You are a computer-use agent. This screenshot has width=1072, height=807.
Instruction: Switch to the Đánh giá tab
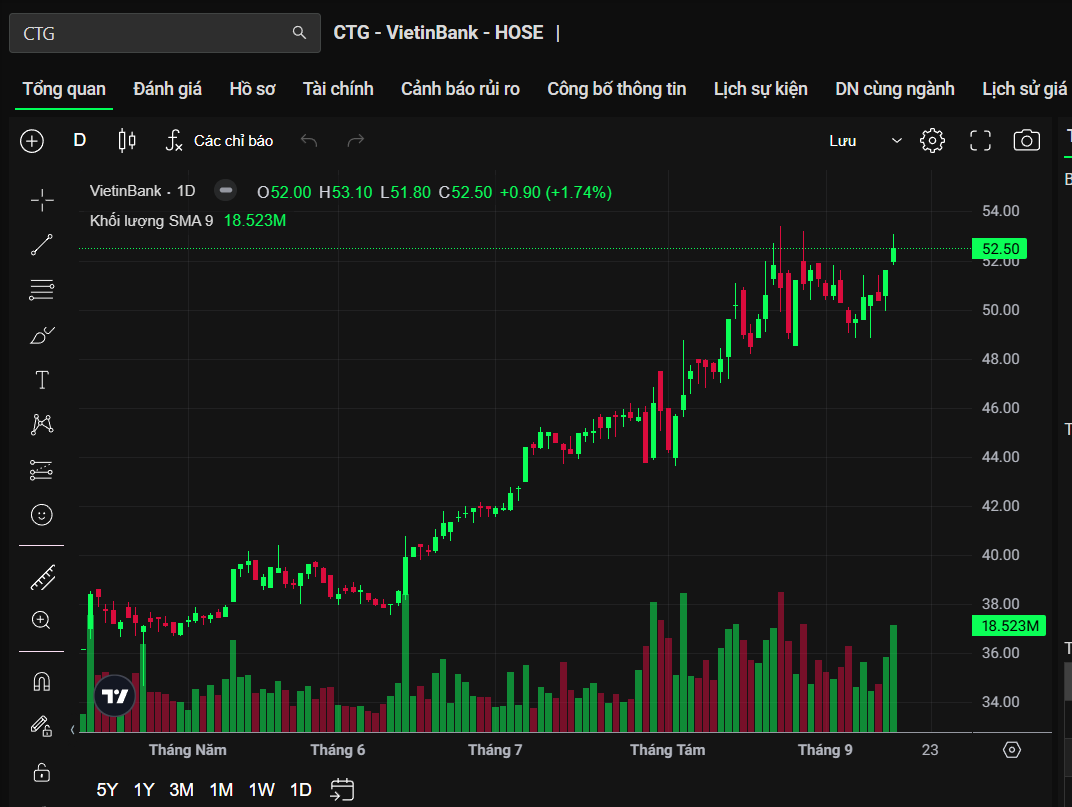pos(168,89)
